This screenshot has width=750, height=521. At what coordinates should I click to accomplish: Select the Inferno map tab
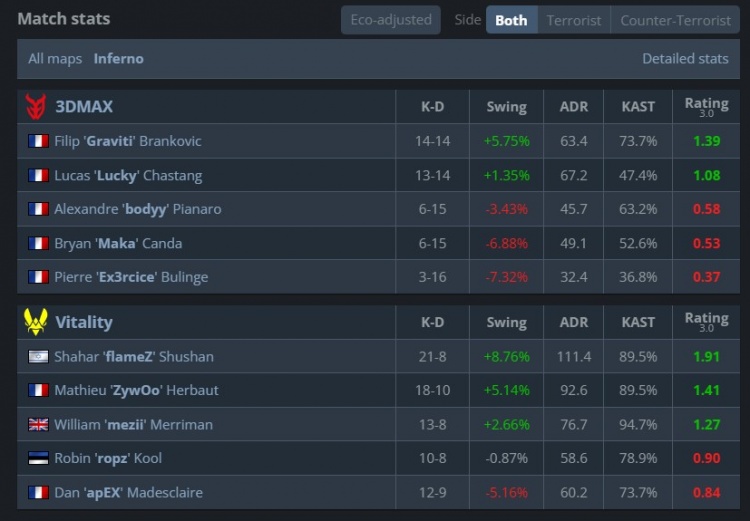[119, 59]
